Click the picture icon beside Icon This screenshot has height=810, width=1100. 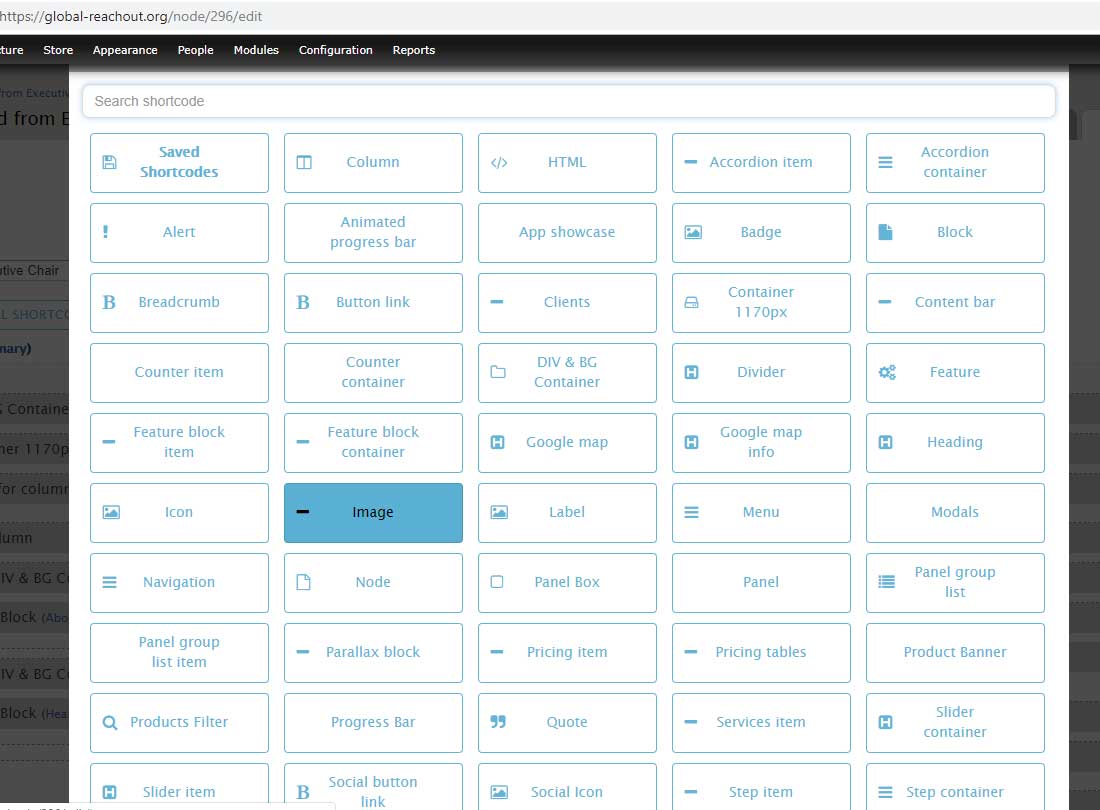(111, 512)
